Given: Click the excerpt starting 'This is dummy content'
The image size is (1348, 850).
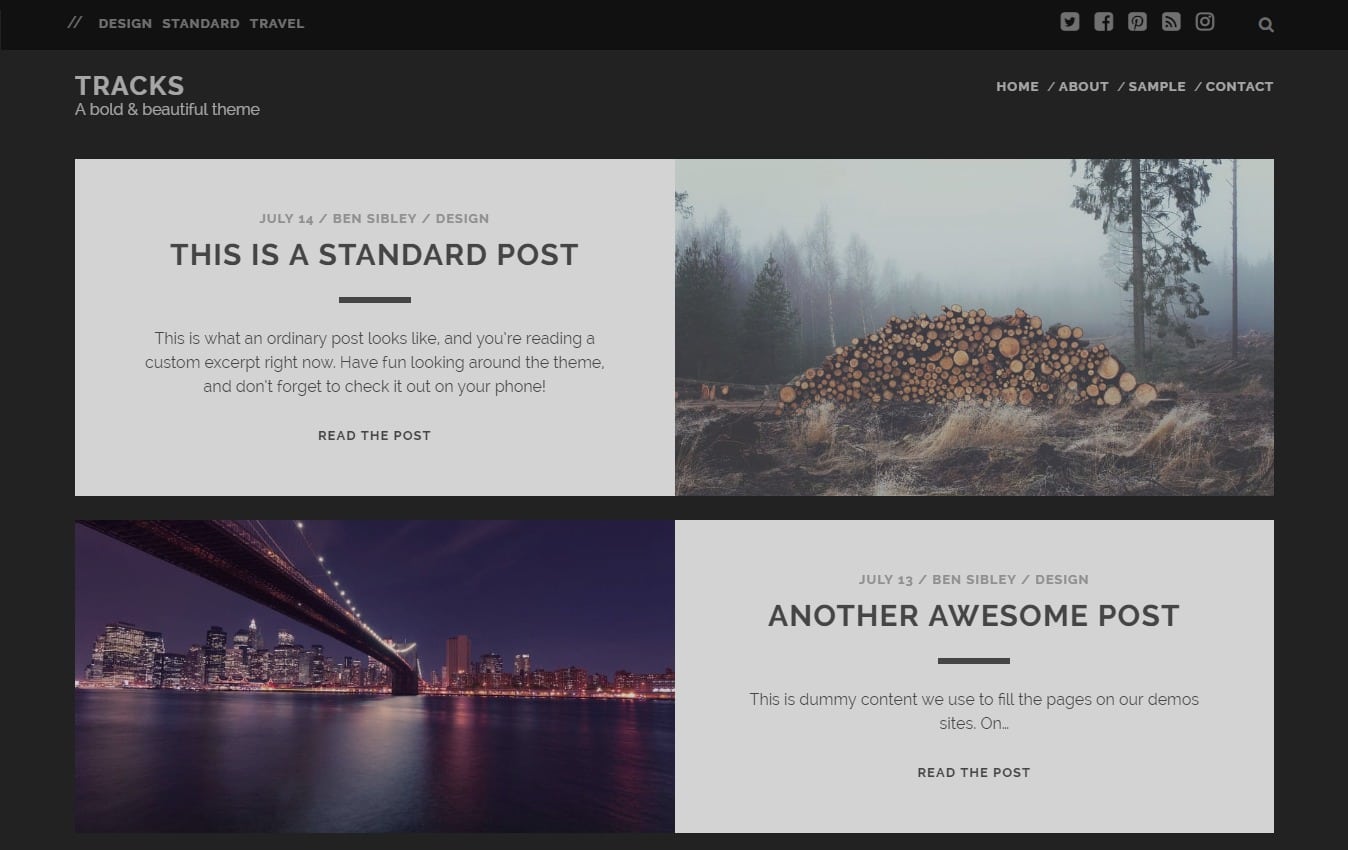Looking at the screenshot, I should tap(974, 711).
